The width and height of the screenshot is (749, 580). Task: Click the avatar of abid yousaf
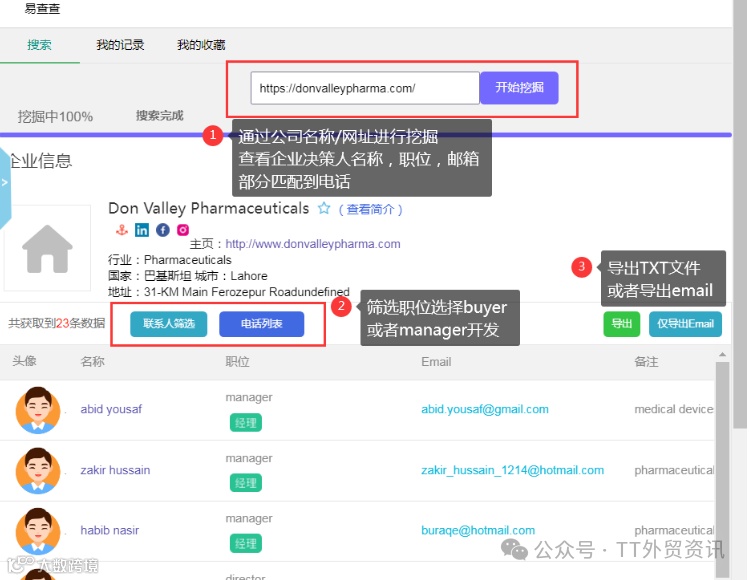tap(38, 410)
